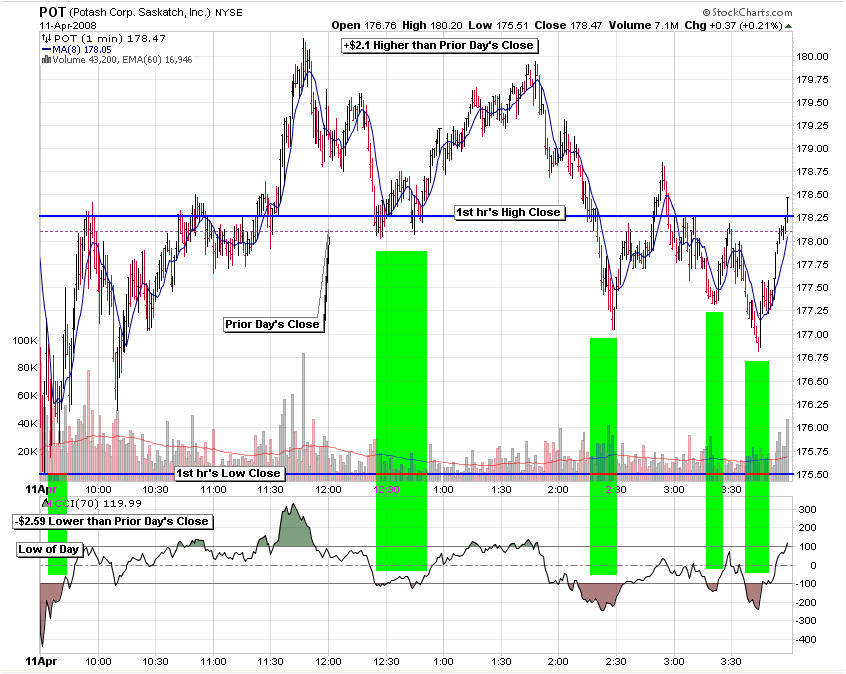Click the 1:00 time label below the CCI panel
This screenshot has height=674, width=846.
point(444,662)
